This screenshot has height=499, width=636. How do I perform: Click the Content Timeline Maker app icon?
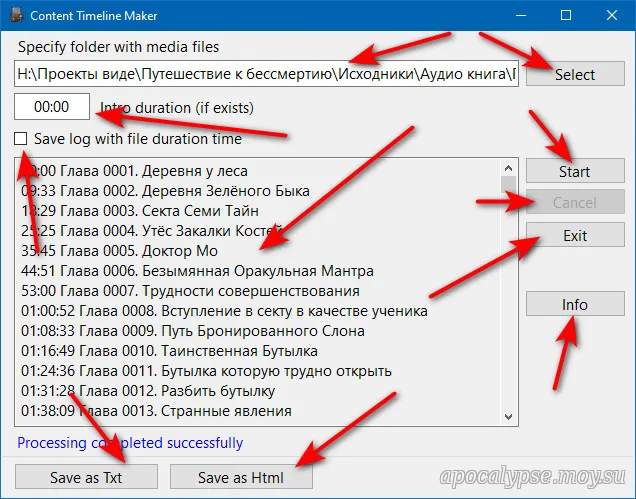(x=14, y=15)
